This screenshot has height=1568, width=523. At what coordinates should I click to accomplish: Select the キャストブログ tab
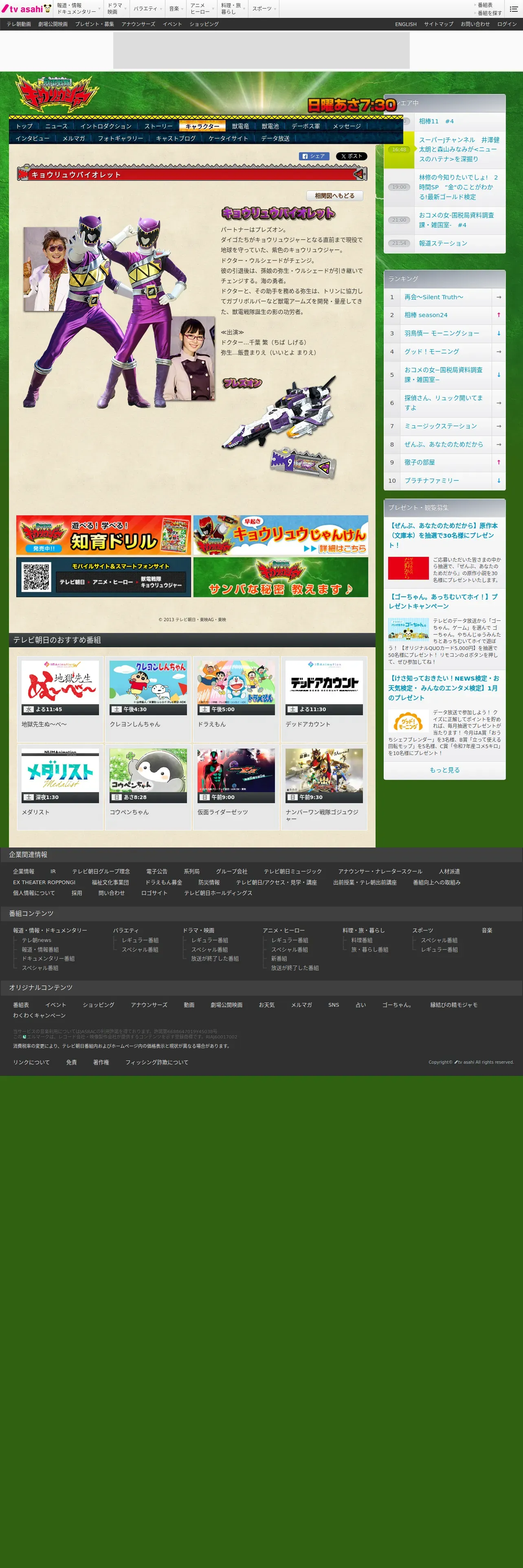(175, 138)
